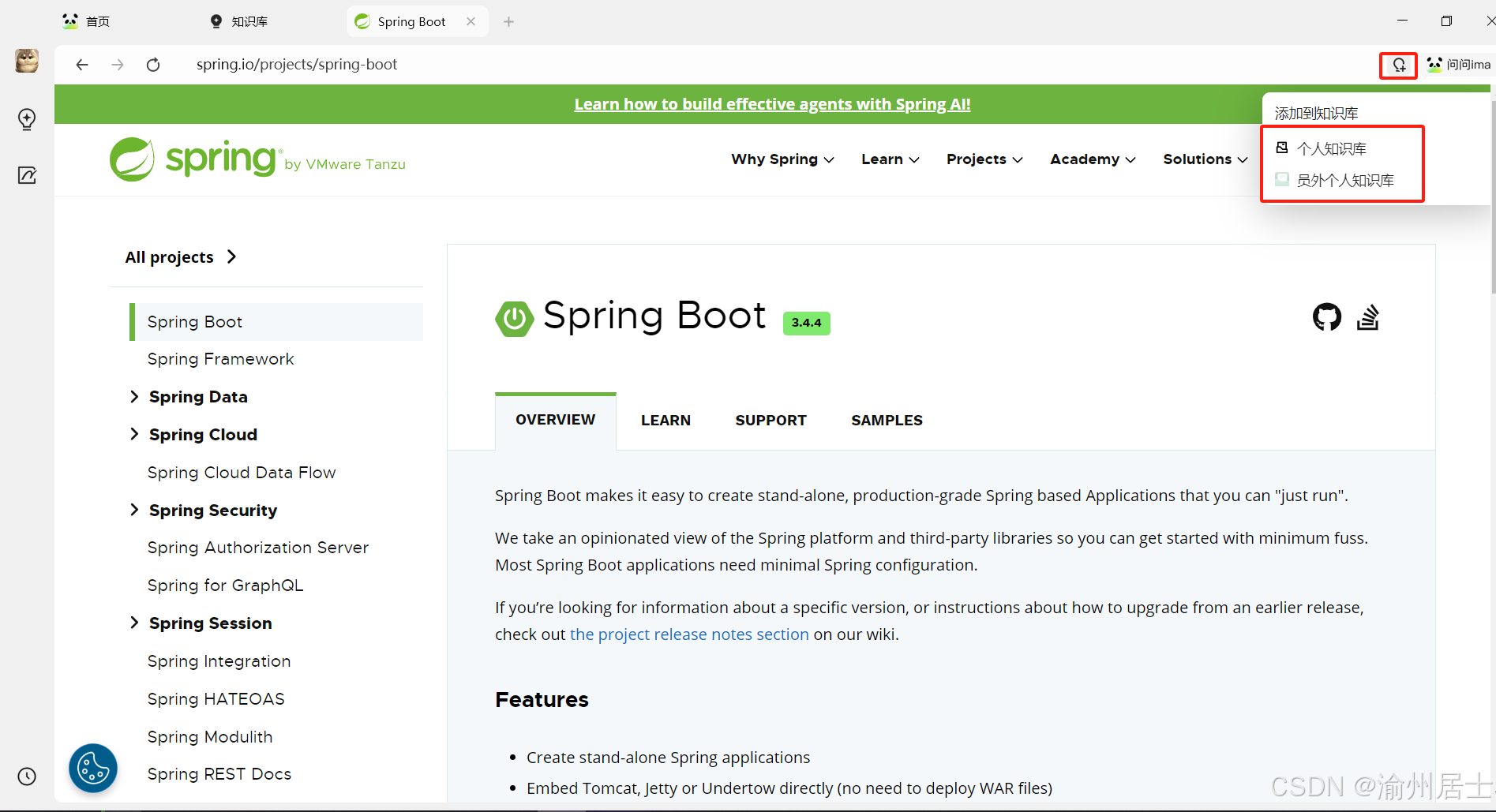Switch to the 知识库 tab
The width and height of the screenshot is (1496, 812).
coord(238,21)
